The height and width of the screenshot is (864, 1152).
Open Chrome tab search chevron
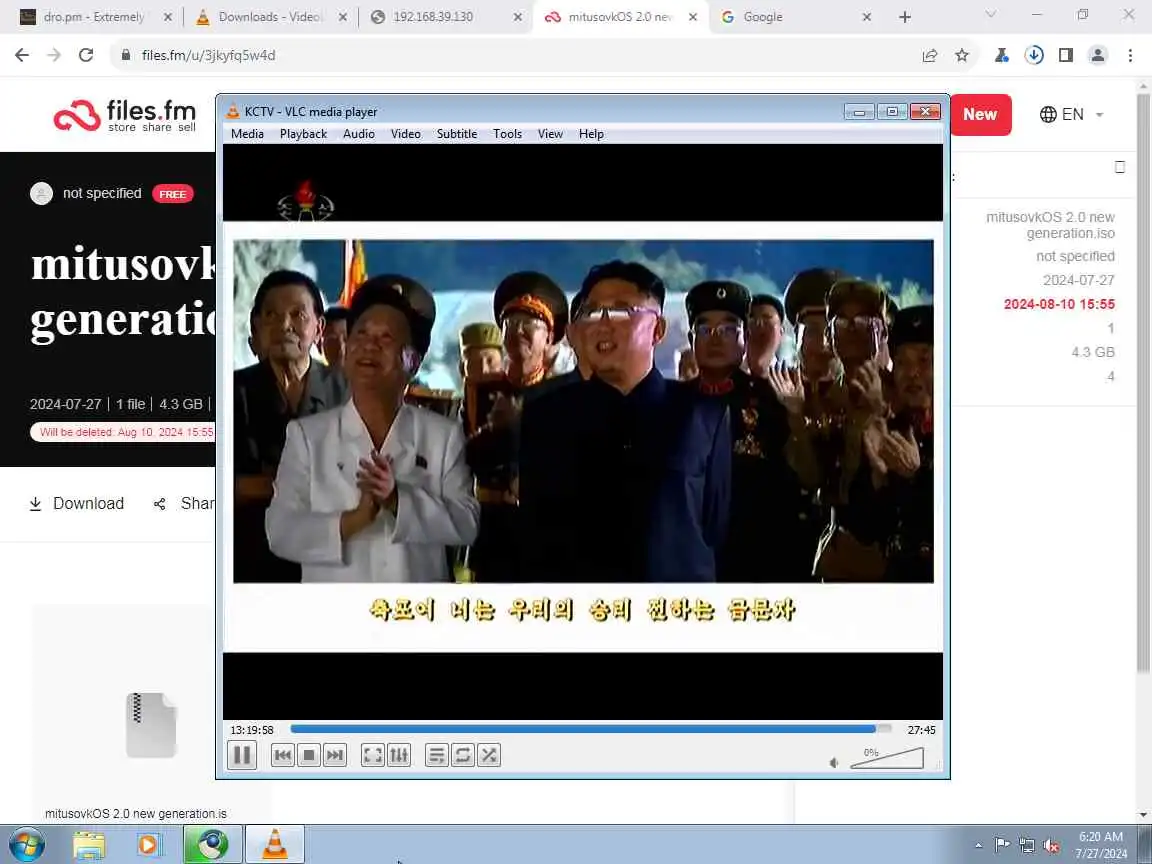(990, 14)
